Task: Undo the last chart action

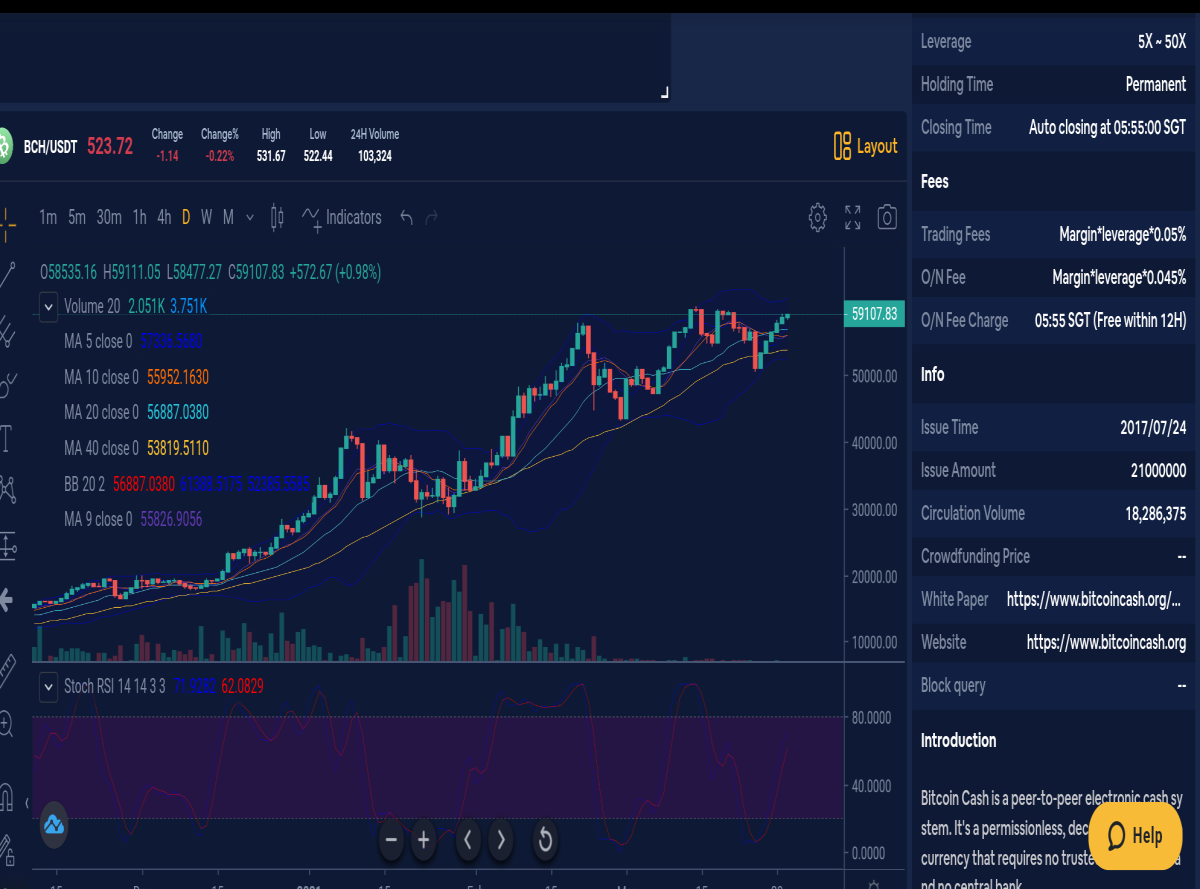Action: [x=406, y=217]
